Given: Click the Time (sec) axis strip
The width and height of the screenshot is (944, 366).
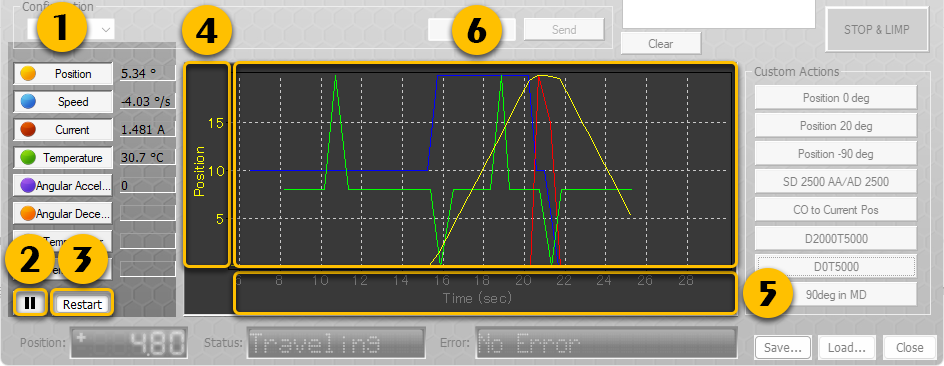Looking at the screenshot, I should [485, 293].
